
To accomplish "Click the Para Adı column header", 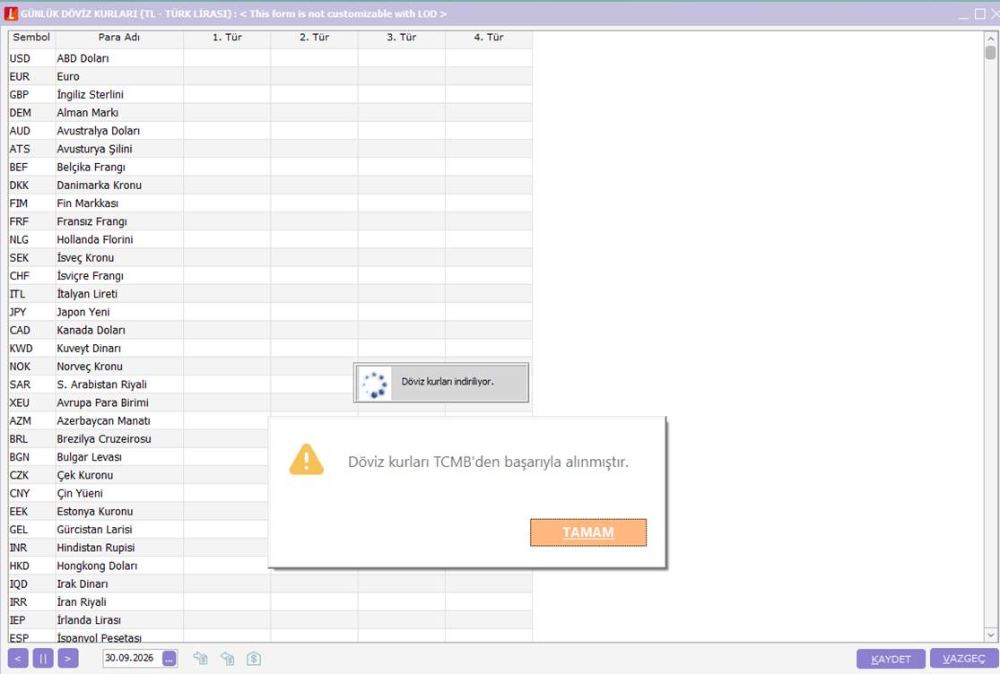I will point(119,38).
